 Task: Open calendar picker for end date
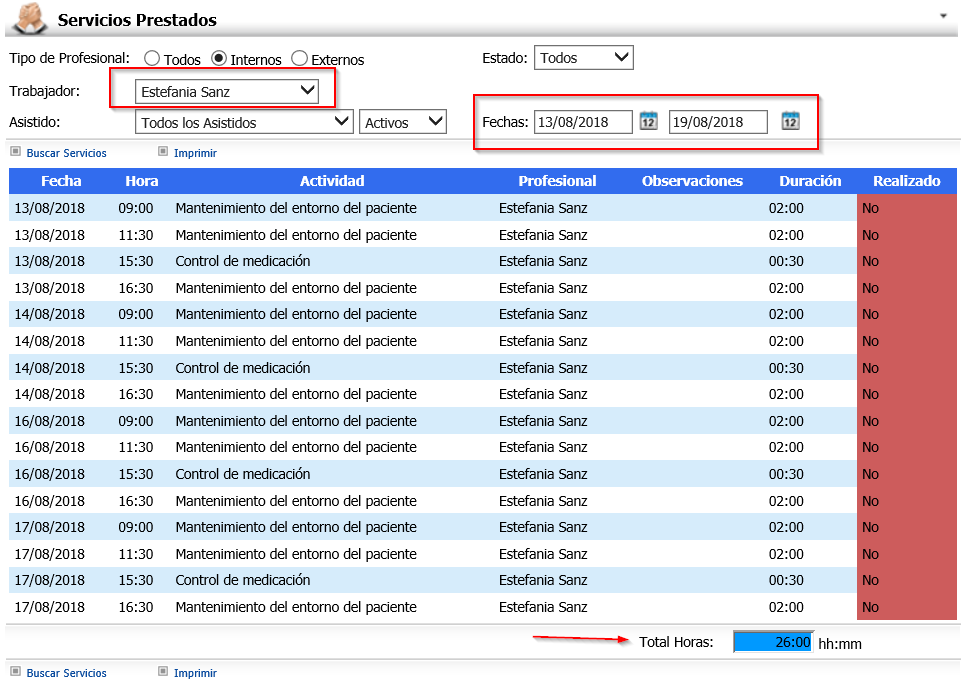(790, 121)
